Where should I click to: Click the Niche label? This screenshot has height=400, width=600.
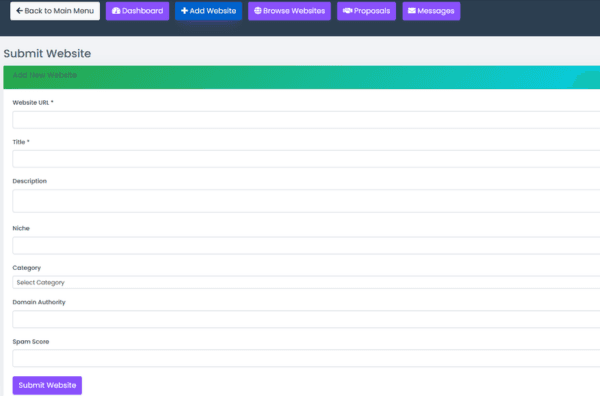(21, 228)
